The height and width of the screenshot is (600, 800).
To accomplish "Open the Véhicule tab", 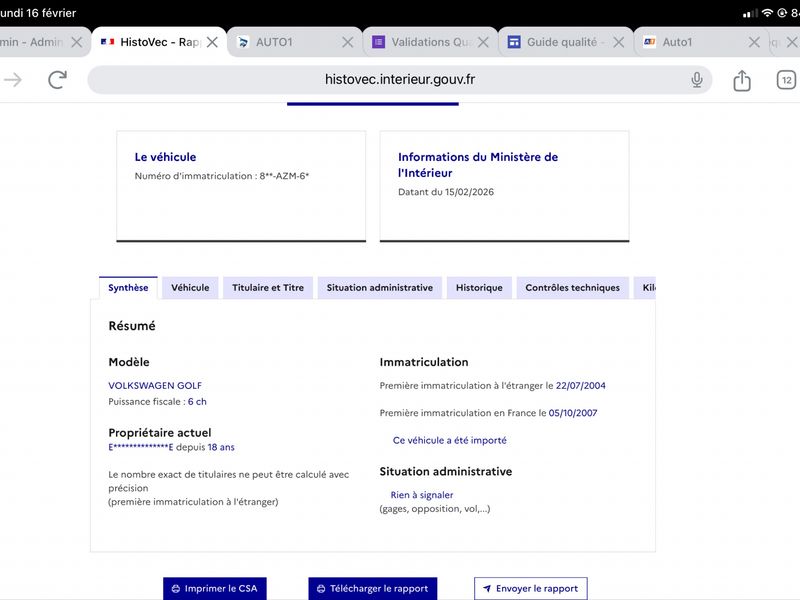I will [x=190, y=288].
